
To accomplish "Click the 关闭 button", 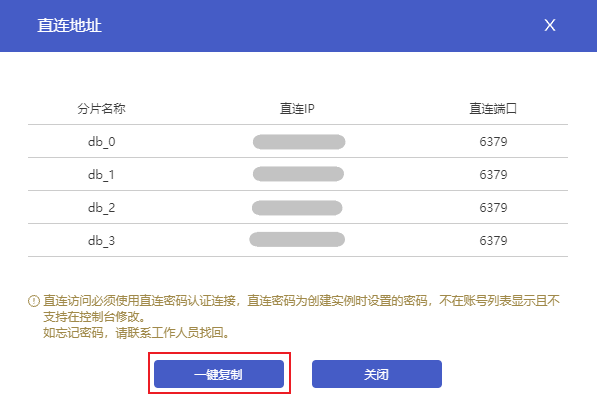I will point(377,374).
